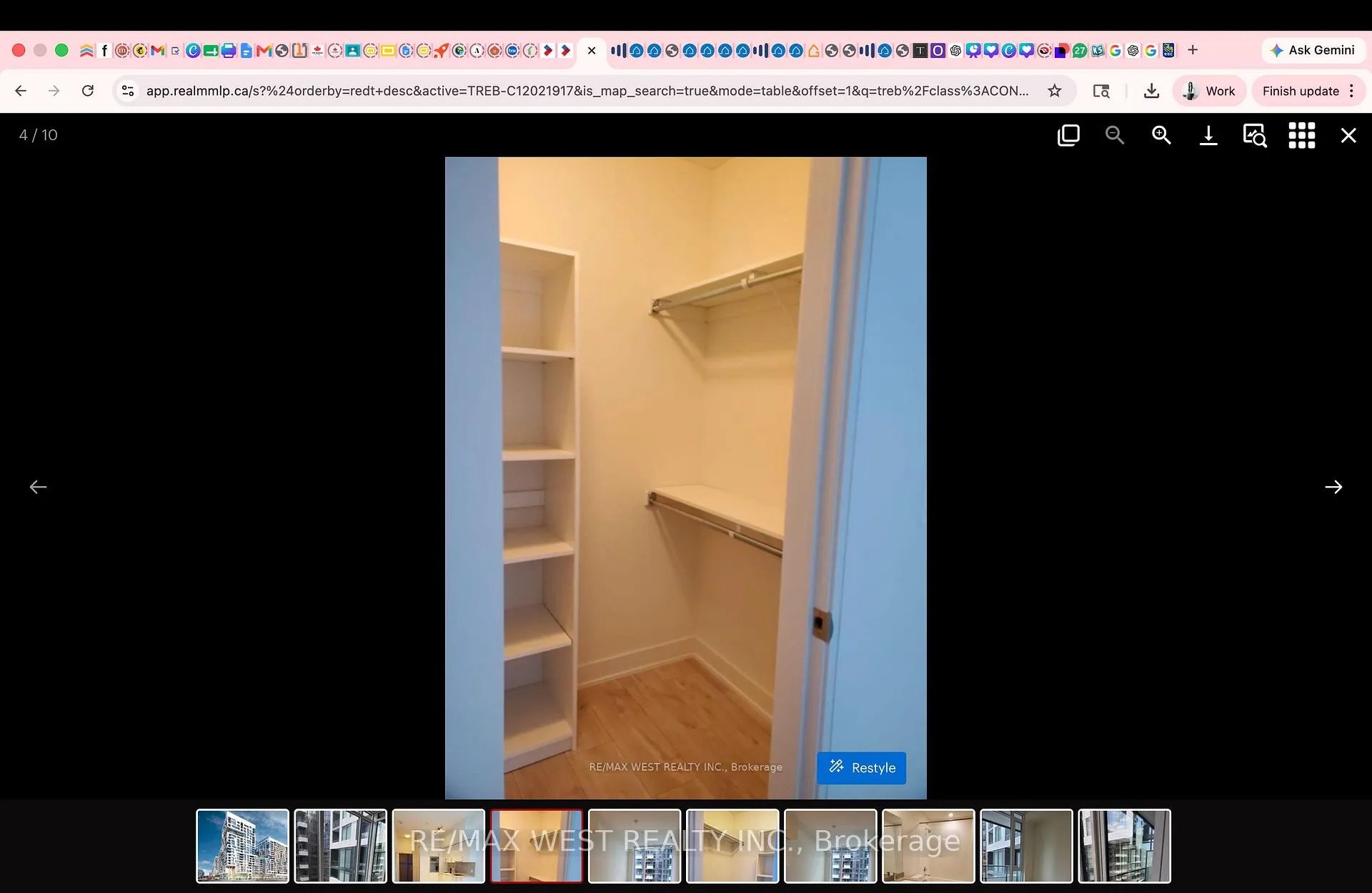Open image search tool in viewer toolbar
The image size is (1372, 893).
click(1255, 135)
